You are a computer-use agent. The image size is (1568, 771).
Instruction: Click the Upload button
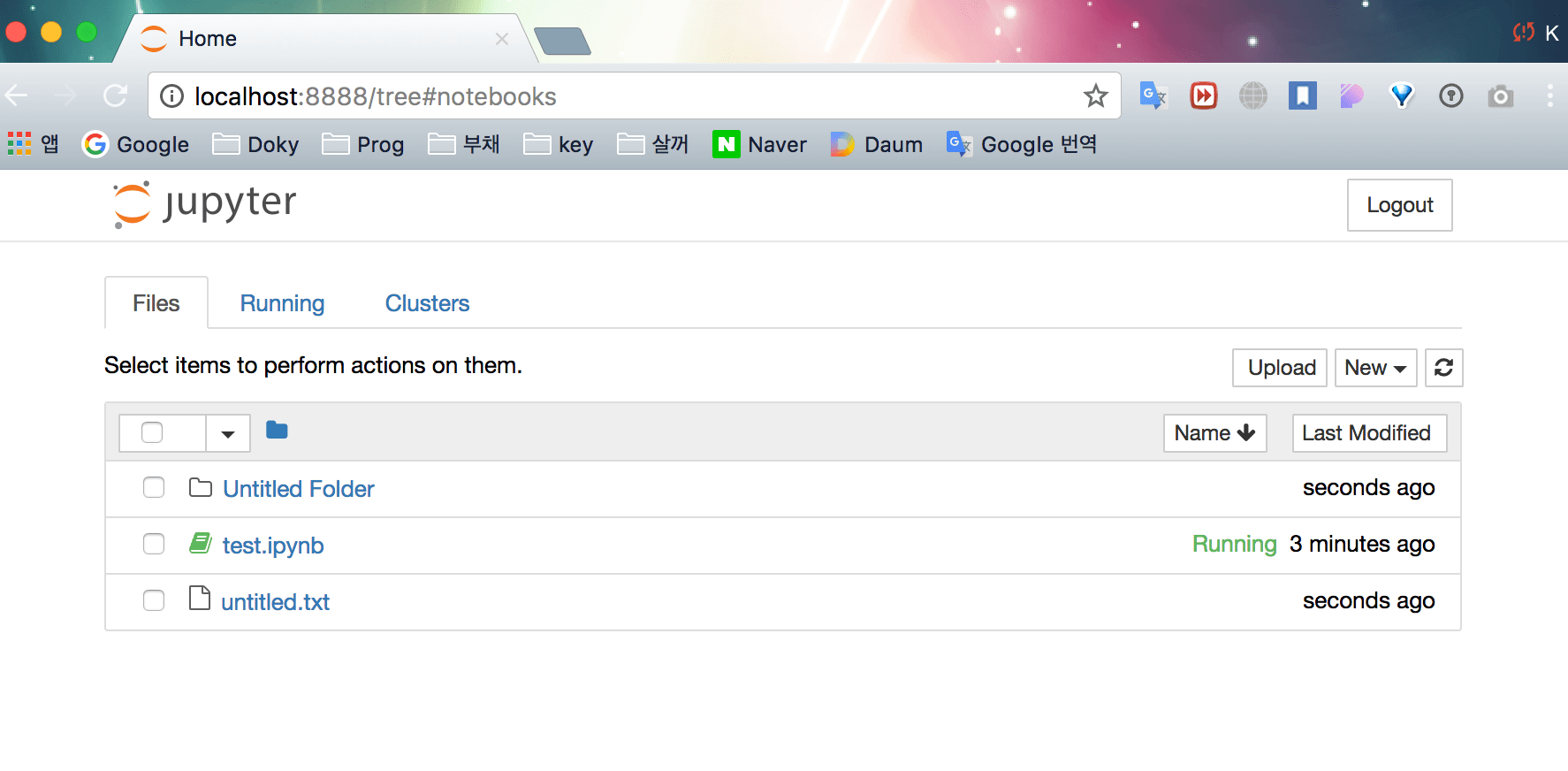(1280, 368)
